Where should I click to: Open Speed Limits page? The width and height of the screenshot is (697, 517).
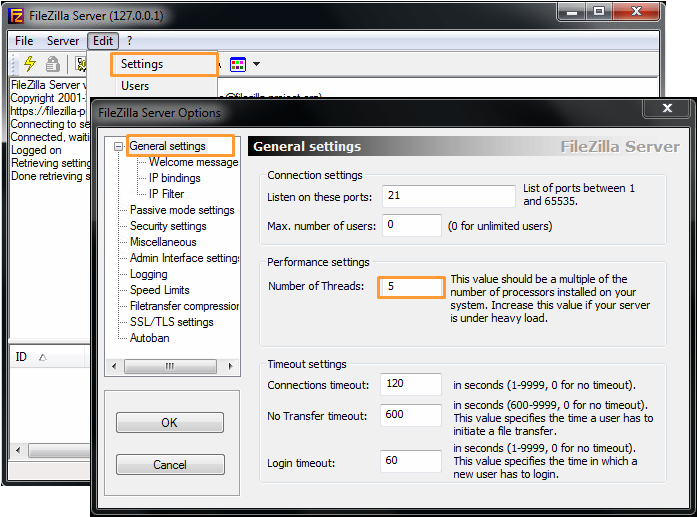click(x=160, y=290)
